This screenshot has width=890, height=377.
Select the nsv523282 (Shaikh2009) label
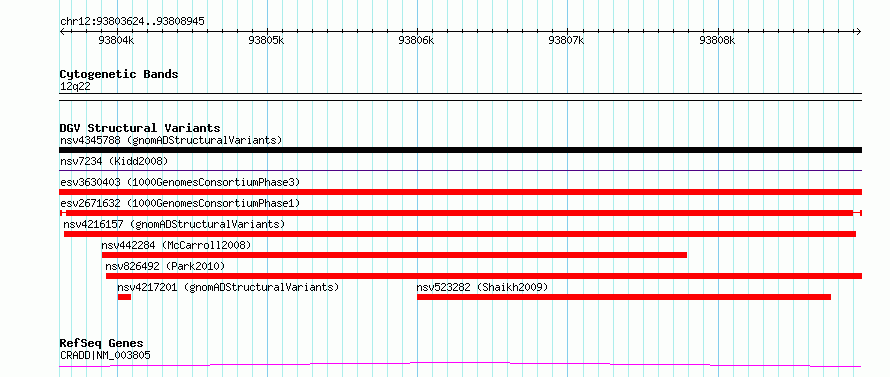(482, 288)
